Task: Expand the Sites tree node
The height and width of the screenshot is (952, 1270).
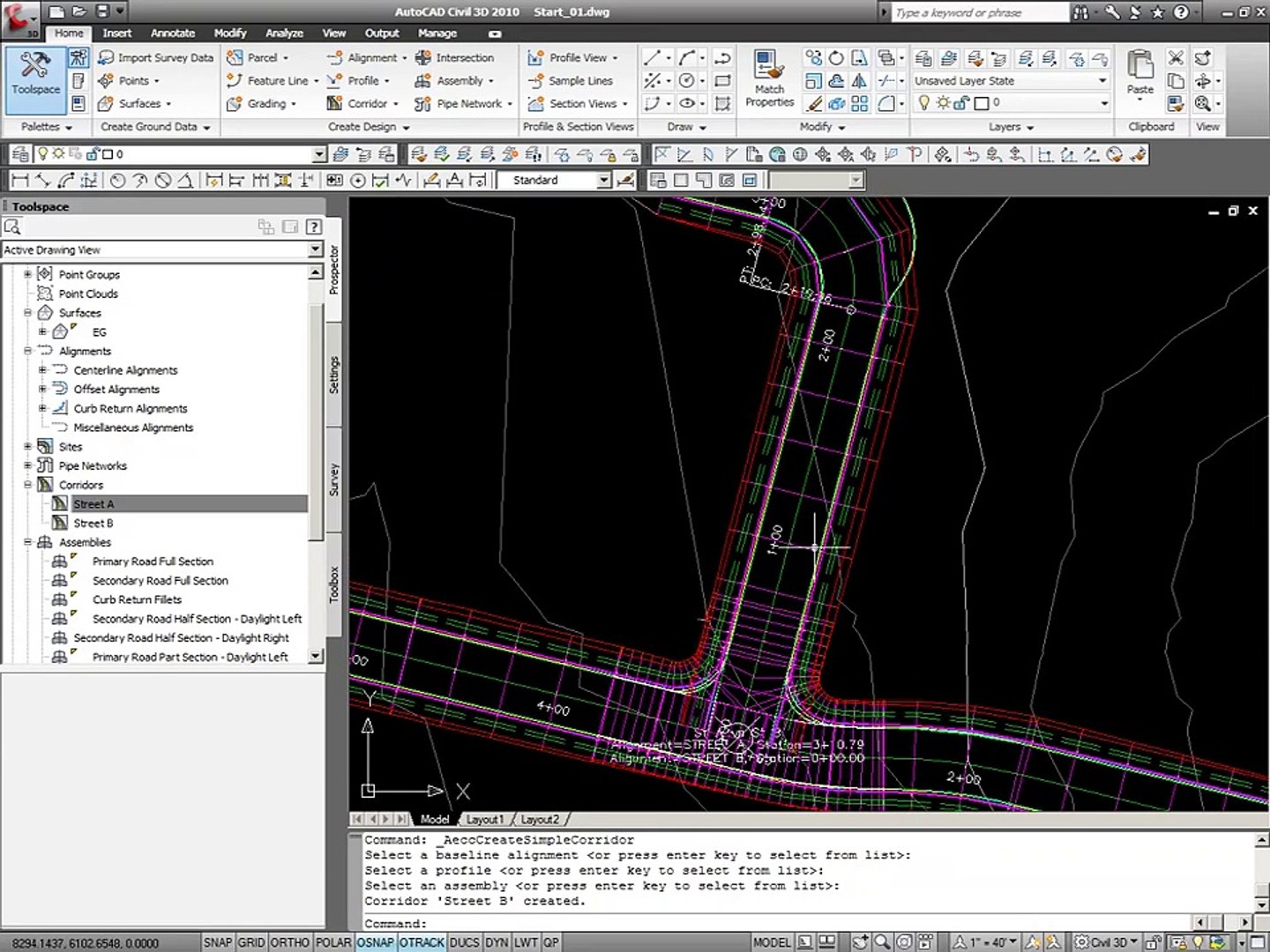Action: [x=27, y=447]
